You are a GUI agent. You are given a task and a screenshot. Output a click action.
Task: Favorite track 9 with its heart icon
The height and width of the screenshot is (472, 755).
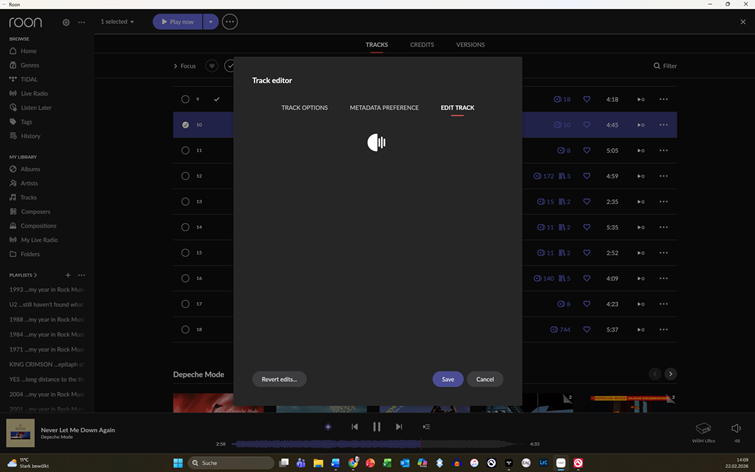click(x=586, y=99)
